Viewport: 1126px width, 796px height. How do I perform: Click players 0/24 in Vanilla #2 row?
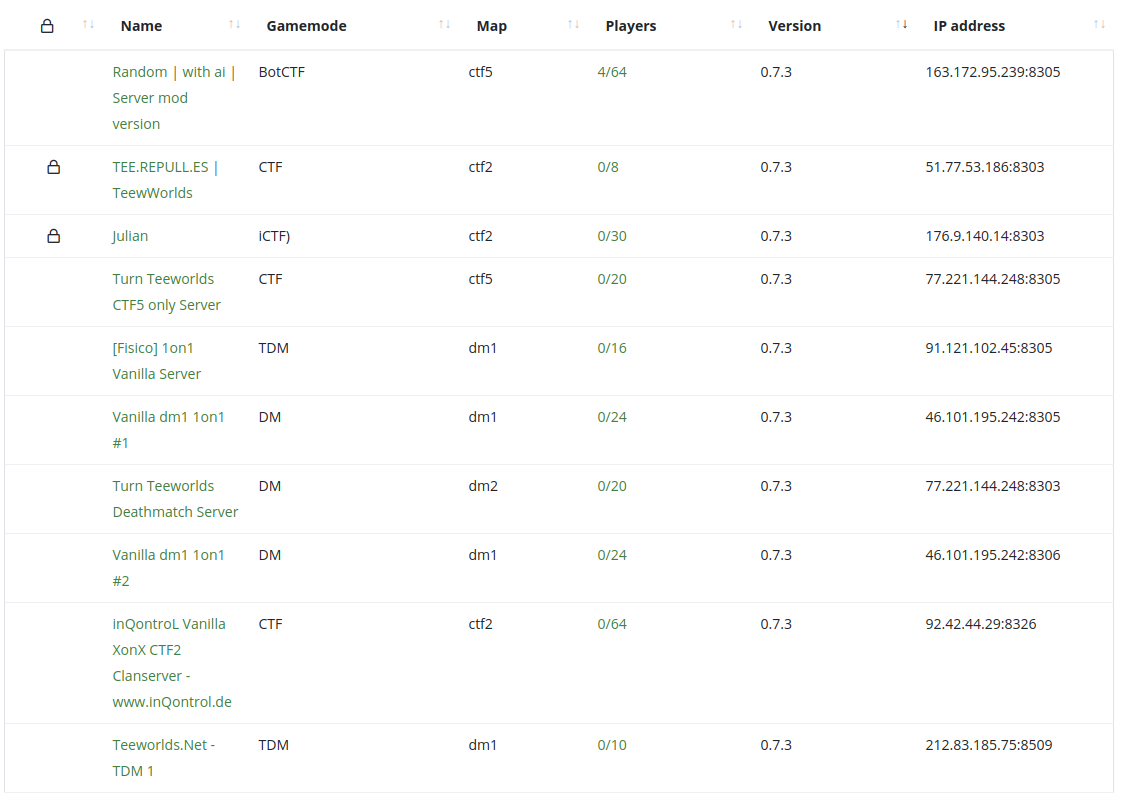pos(612,555)
